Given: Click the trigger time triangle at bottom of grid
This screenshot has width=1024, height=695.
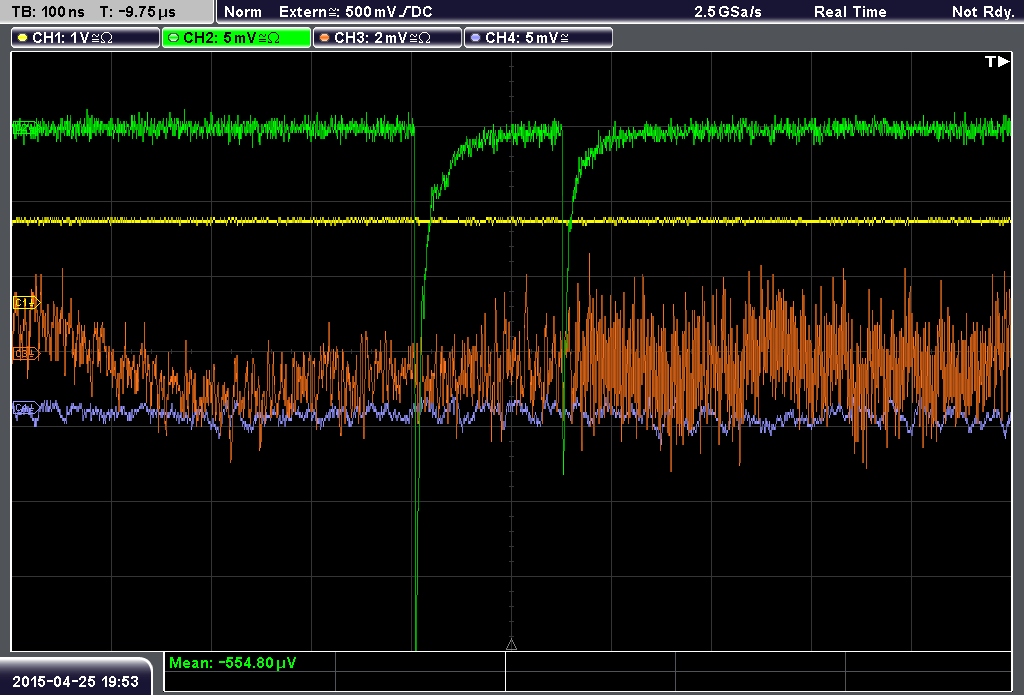Looking at the screenshot, I should [x=511, y=645].
